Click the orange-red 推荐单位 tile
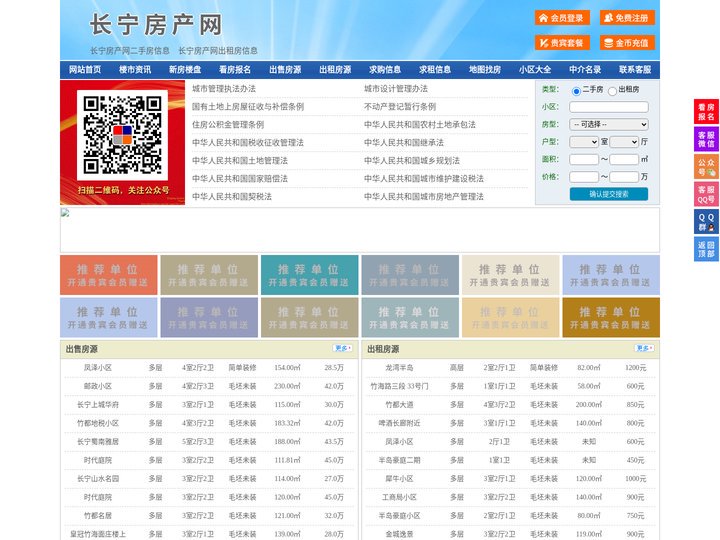 [109, 275]
